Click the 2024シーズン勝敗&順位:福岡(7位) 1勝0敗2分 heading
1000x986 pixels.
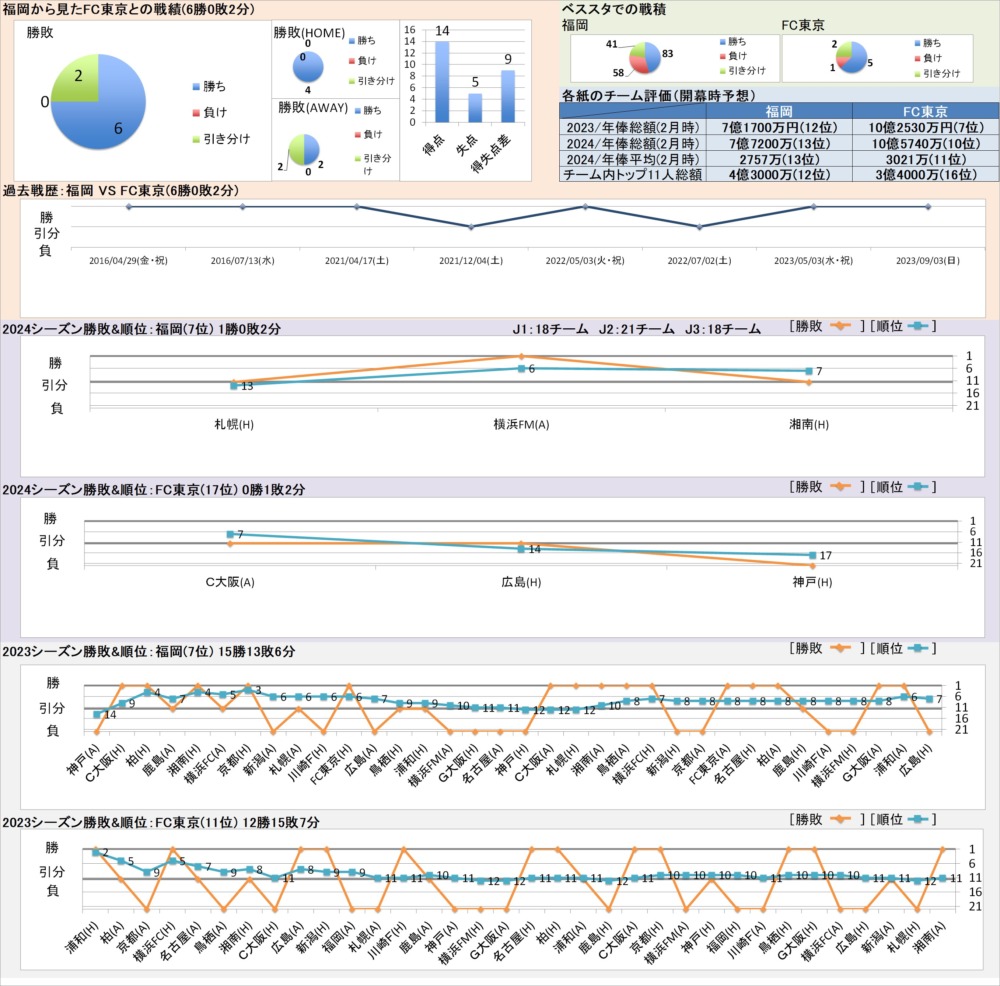point(141,329)
